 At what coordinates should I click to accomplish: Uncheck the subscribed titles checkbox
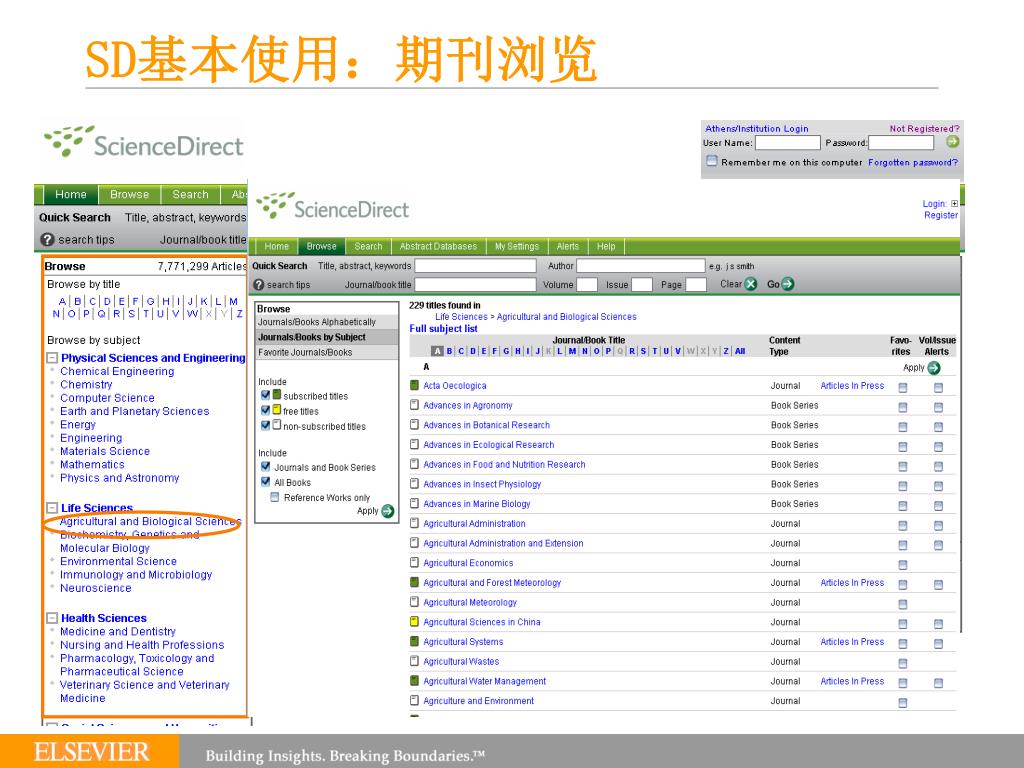(x=265, y=395)
